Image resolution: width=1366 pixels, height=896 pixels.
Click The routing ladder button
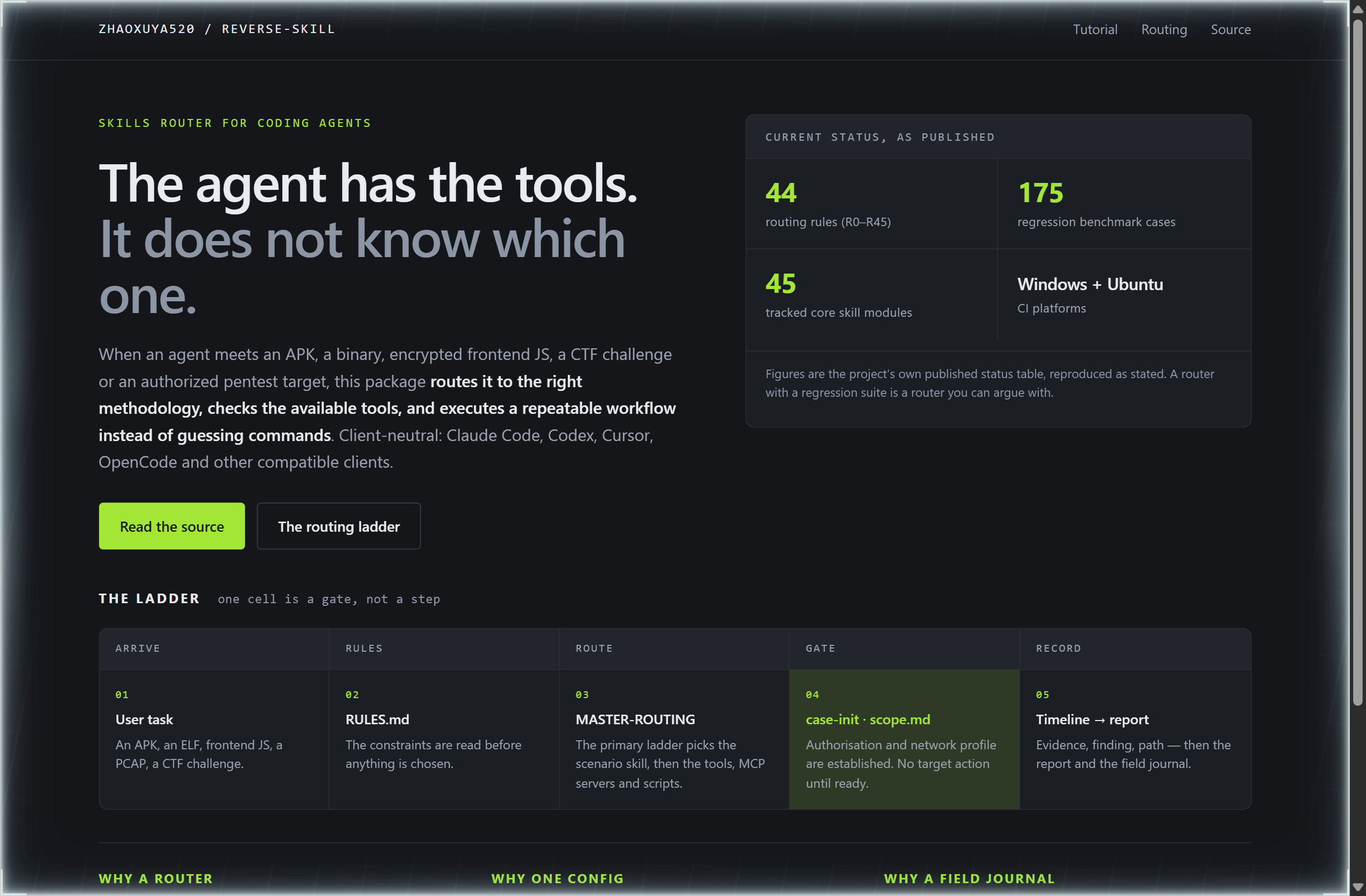click(x=339, y=526)
